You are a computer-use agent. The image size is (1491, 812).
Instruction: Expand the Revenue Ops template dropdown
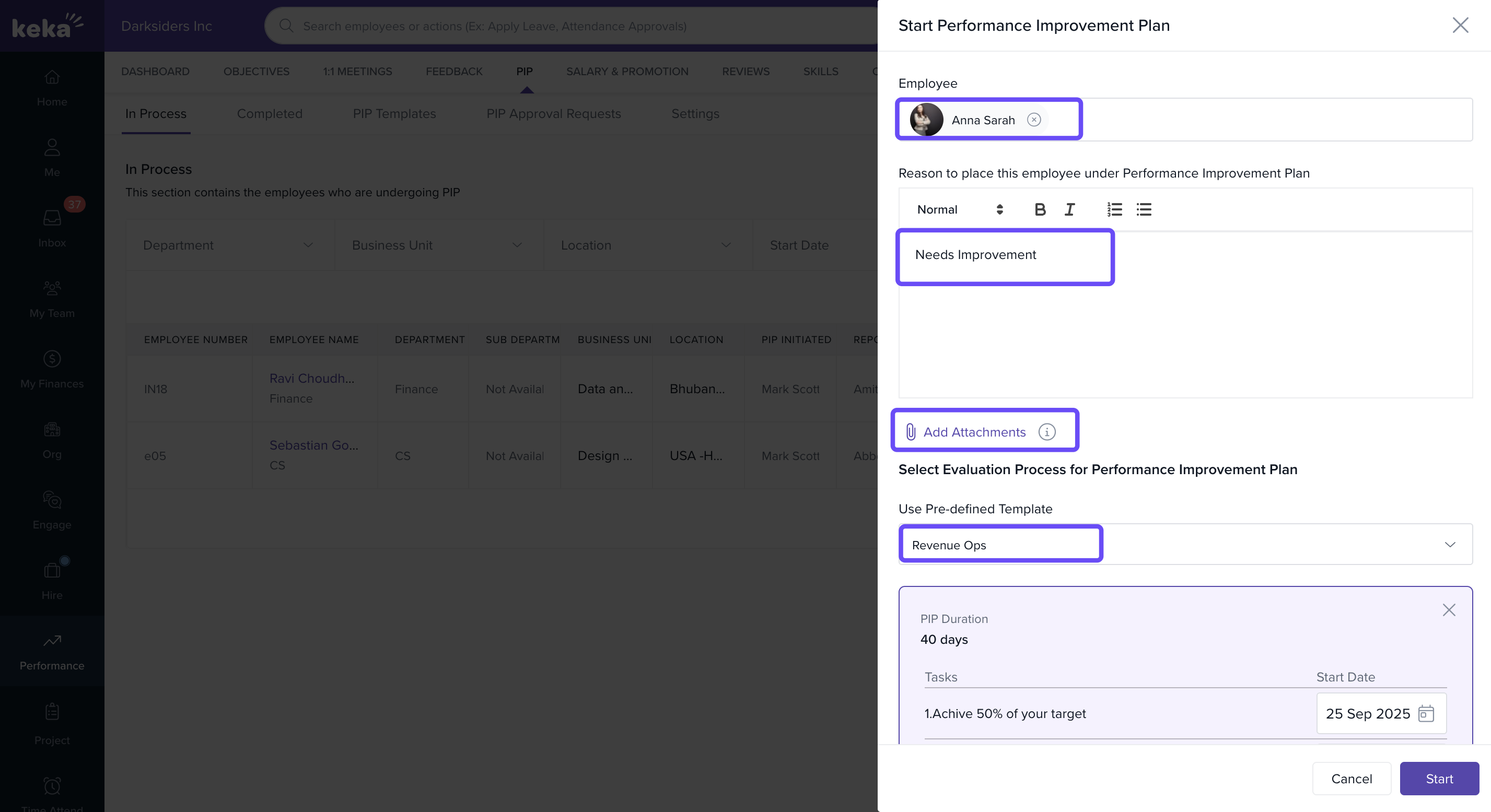1449,545
